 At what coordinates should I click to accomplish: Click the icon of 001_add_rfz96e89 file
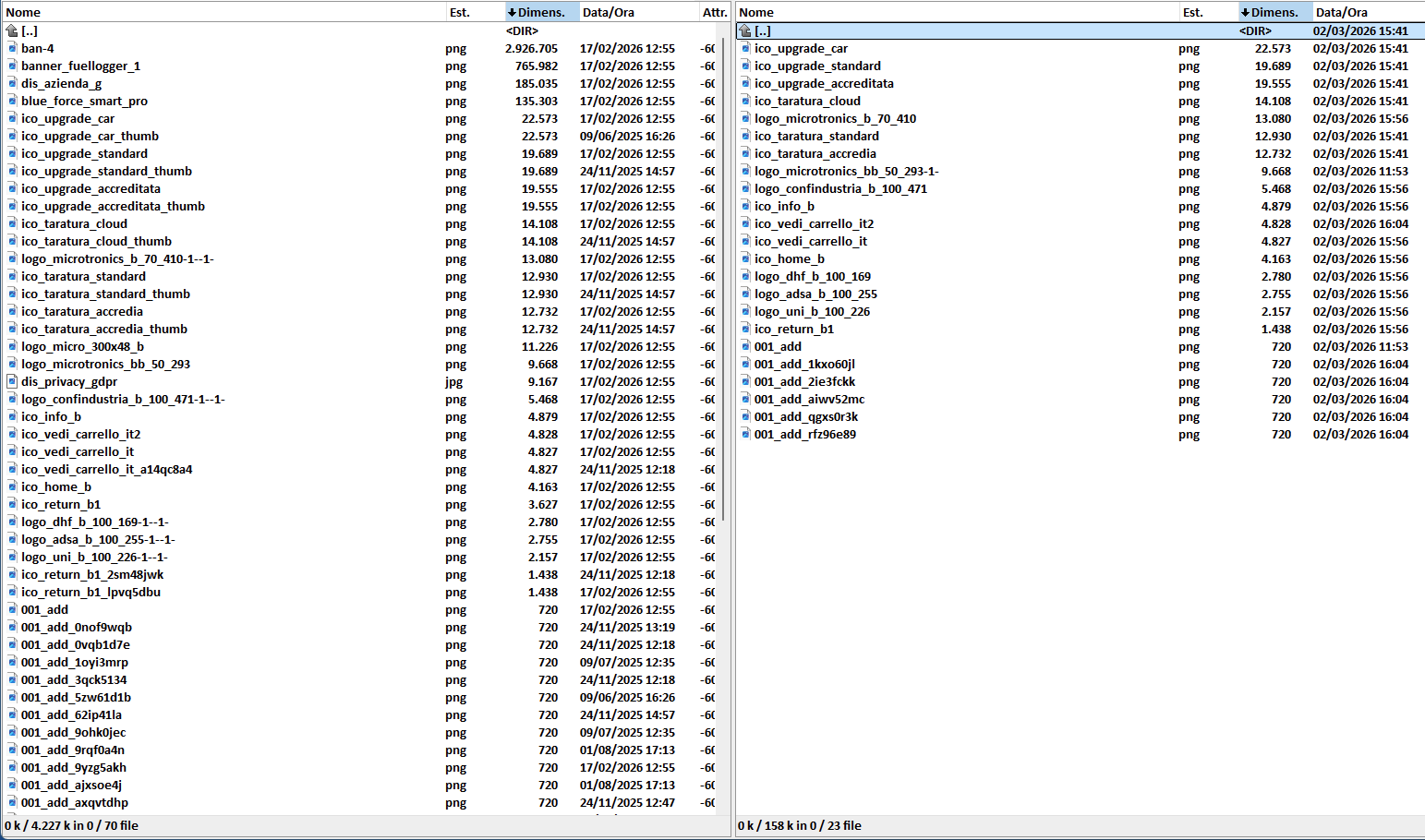click(745, 434)
